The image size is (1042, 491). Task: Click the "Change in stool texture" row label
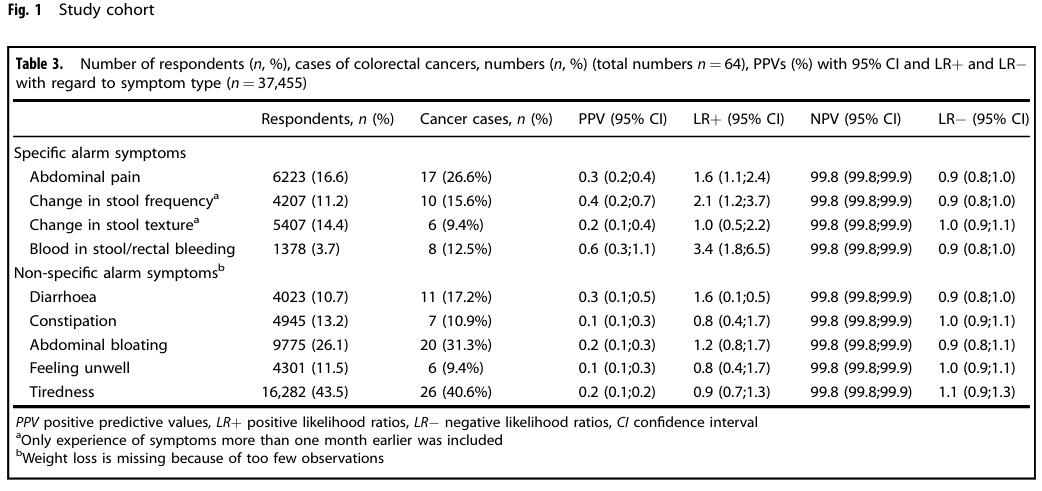pos(114,225)
